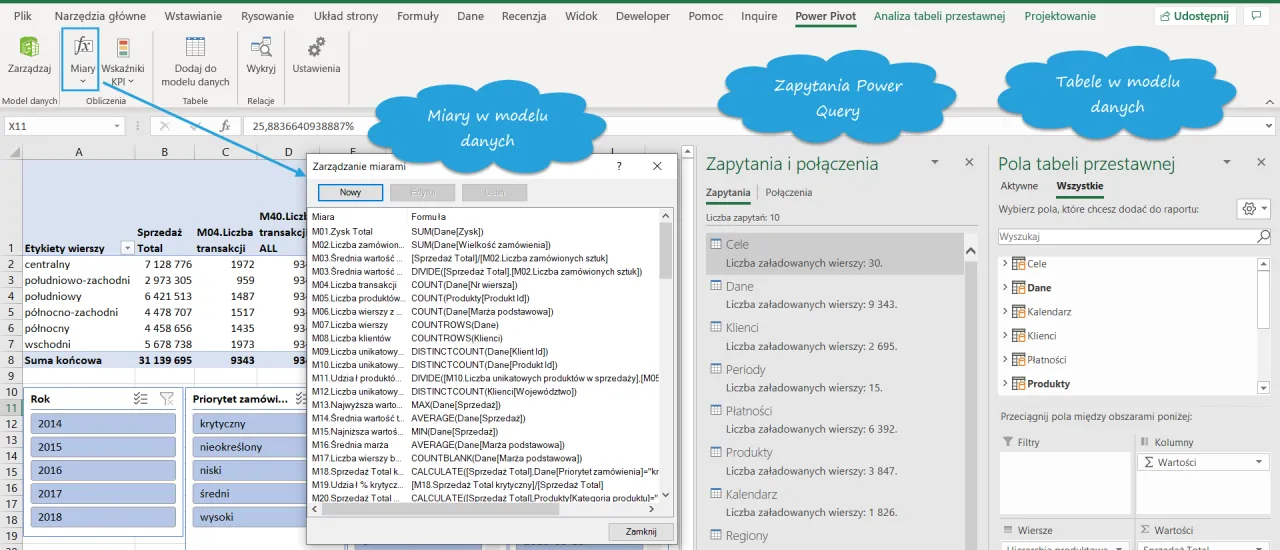
Task: Switch to the Formuły tab
Action: [x=418, y=17]
